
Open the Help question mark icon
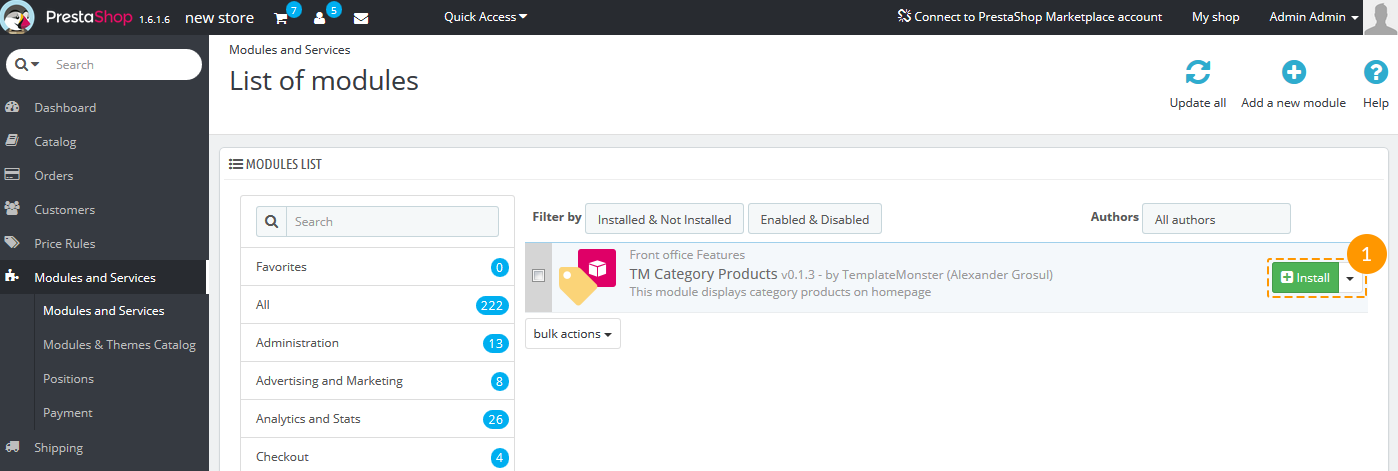1376,73
